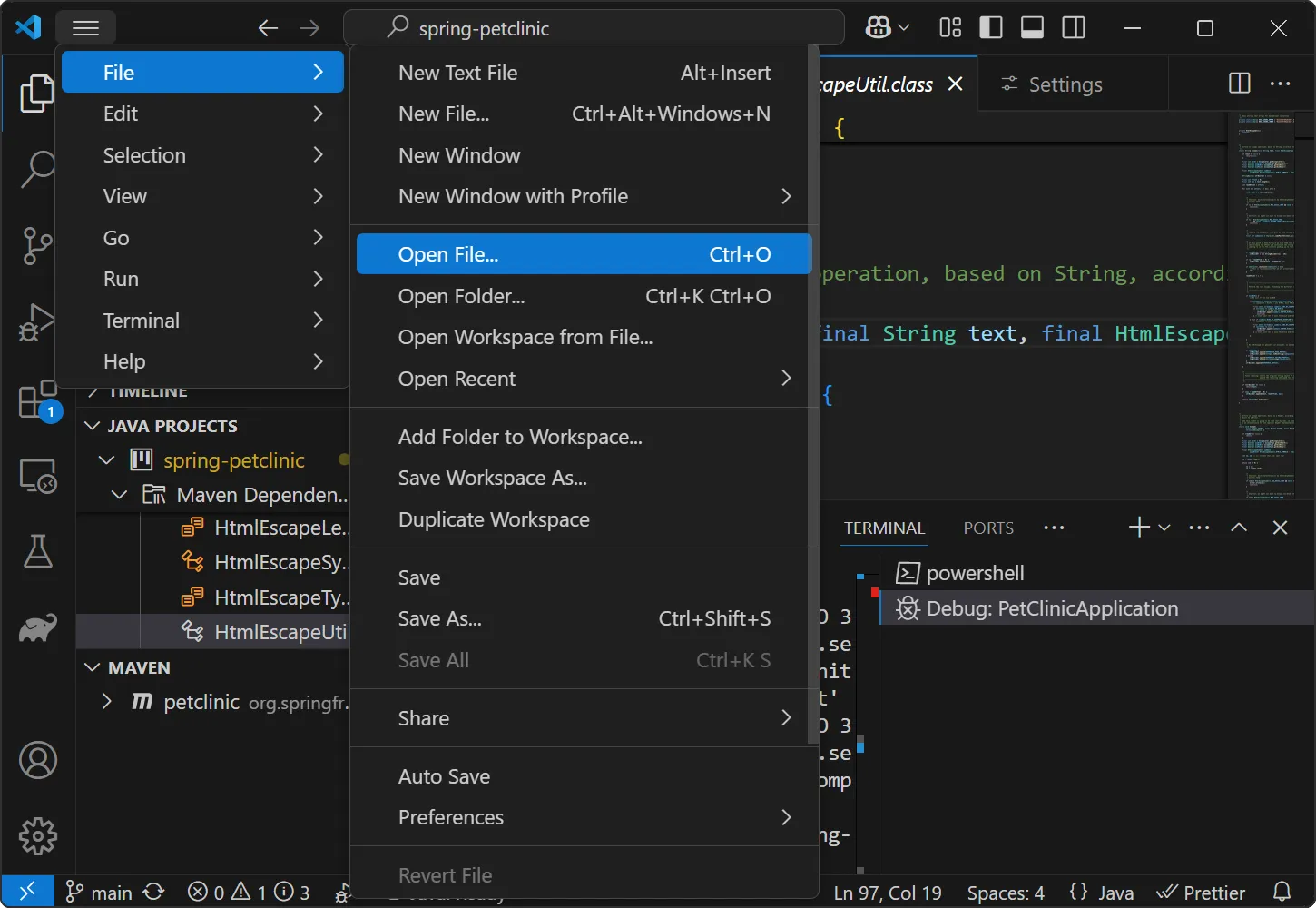Click the spring-petclinic command center search box
Image resolution: width=1316 pixels, height=908 pixels.
[x=594, y=28]
